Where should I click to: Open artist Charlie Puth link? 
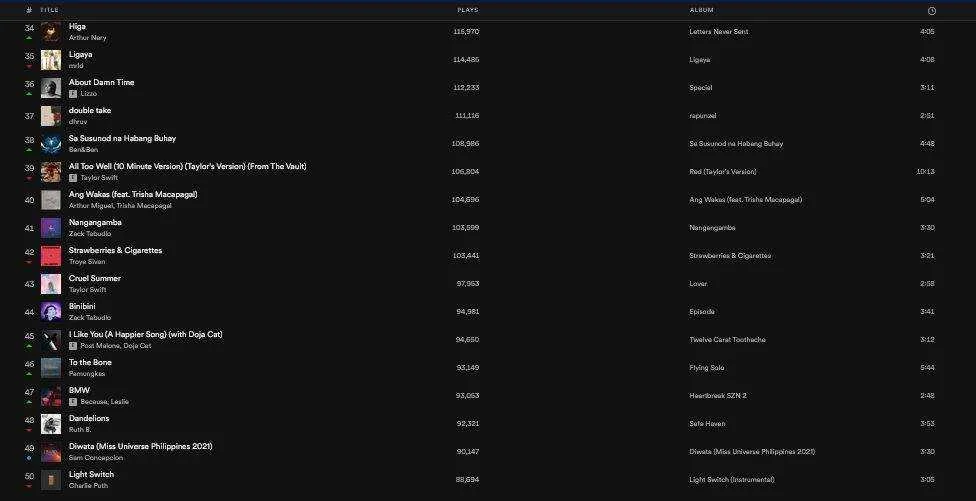pyautogui.click(x=88, y=485)
